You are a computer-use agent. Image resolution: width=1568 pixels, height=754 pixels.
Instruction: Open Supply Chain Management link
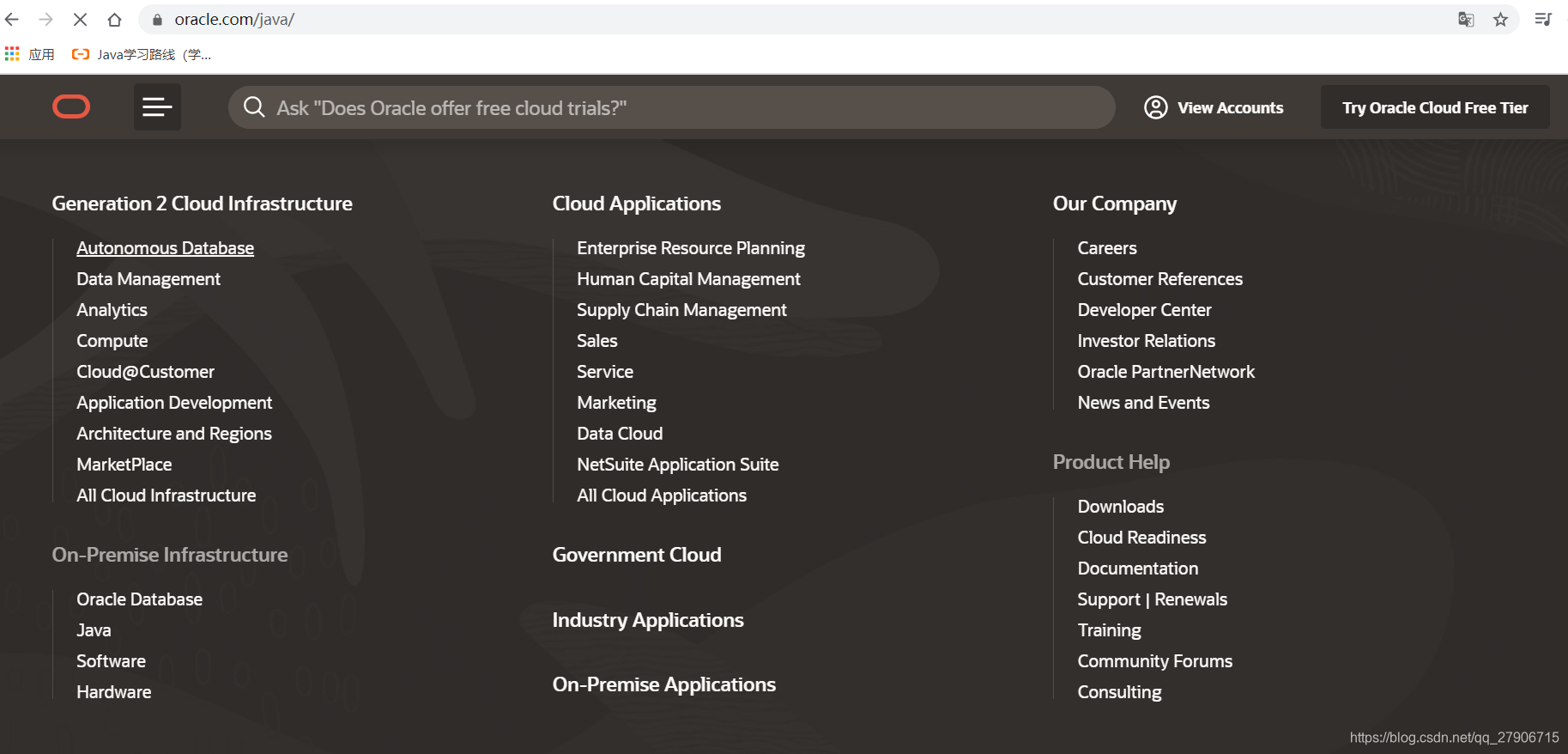point(681,310)
